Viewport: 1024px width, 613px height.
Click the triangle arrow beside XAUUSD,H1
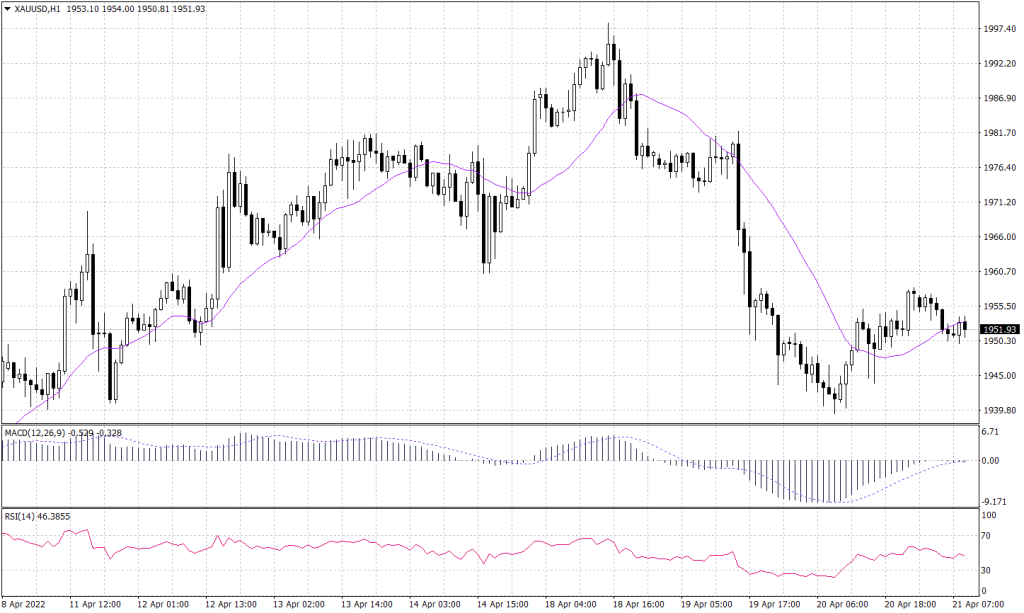[8, 9]
